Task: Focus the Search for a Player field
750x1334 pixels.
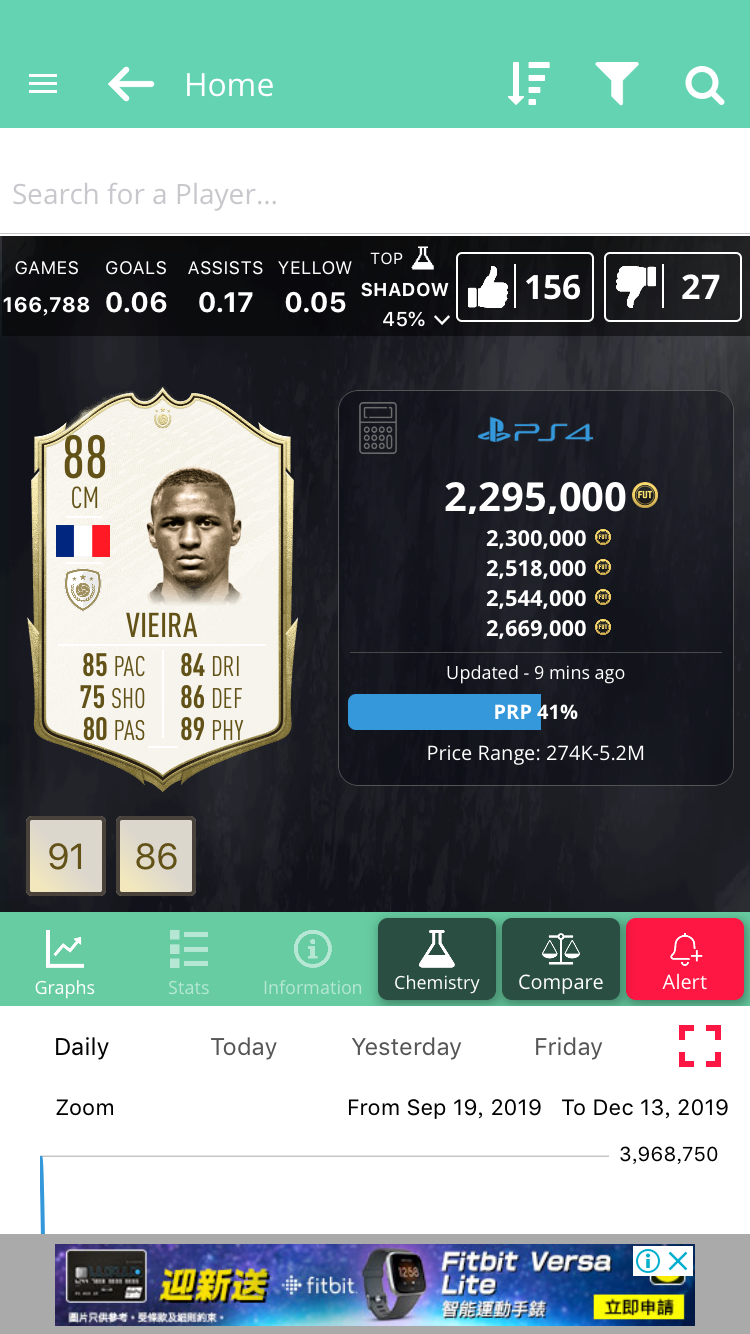Action: point(375,194)
